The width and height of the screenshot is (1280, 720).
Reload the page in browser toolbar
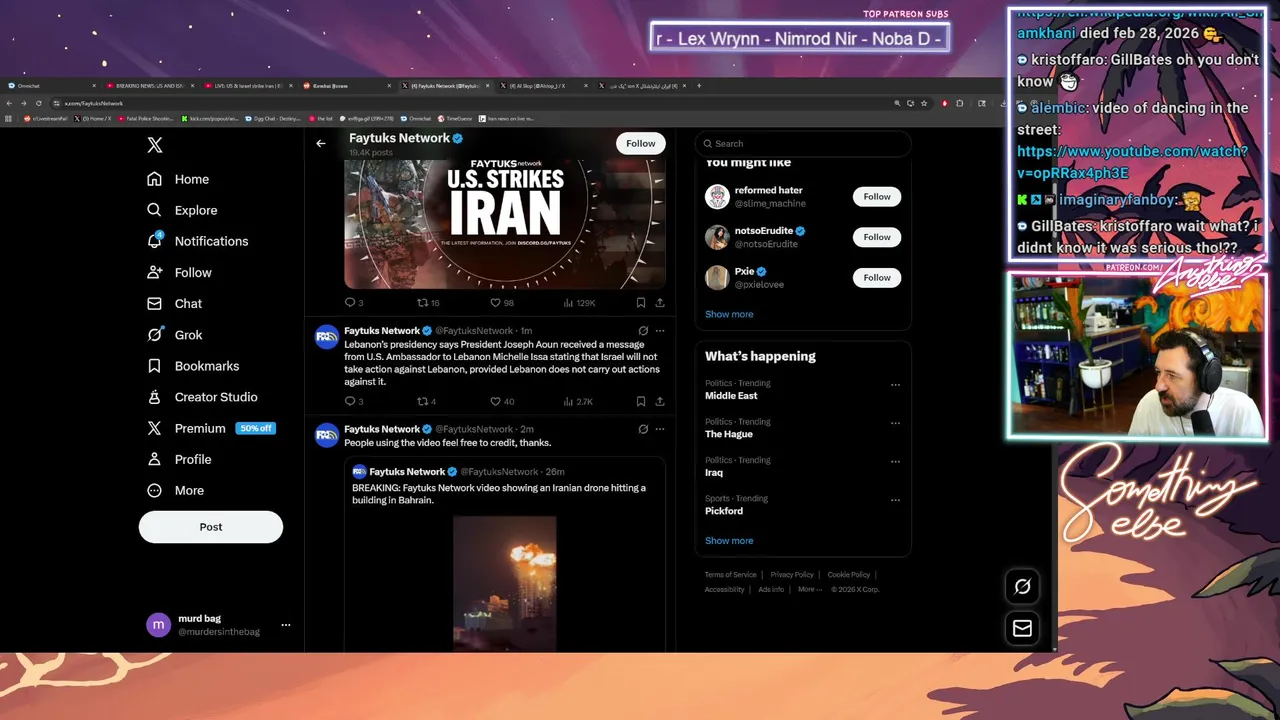(39, 103)
